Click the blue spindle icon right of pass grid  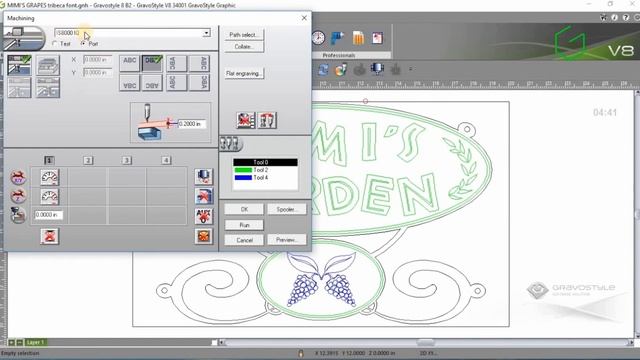coord(204,177)
